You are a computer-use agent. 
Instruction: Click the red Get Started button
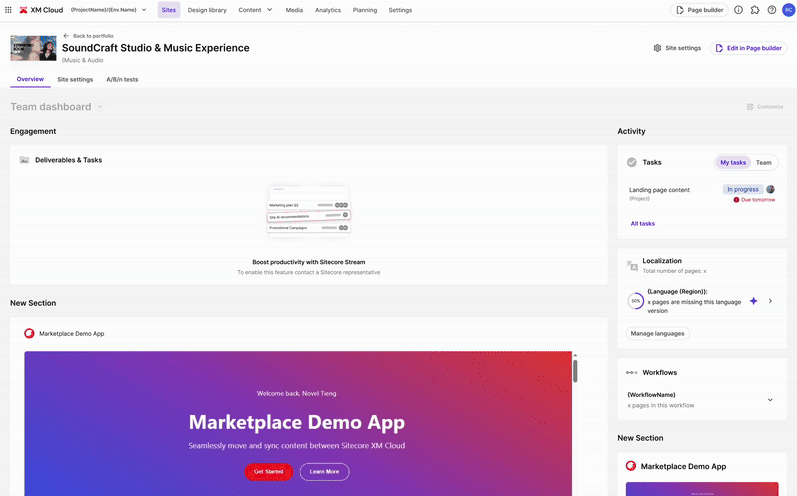coord(268,472)
